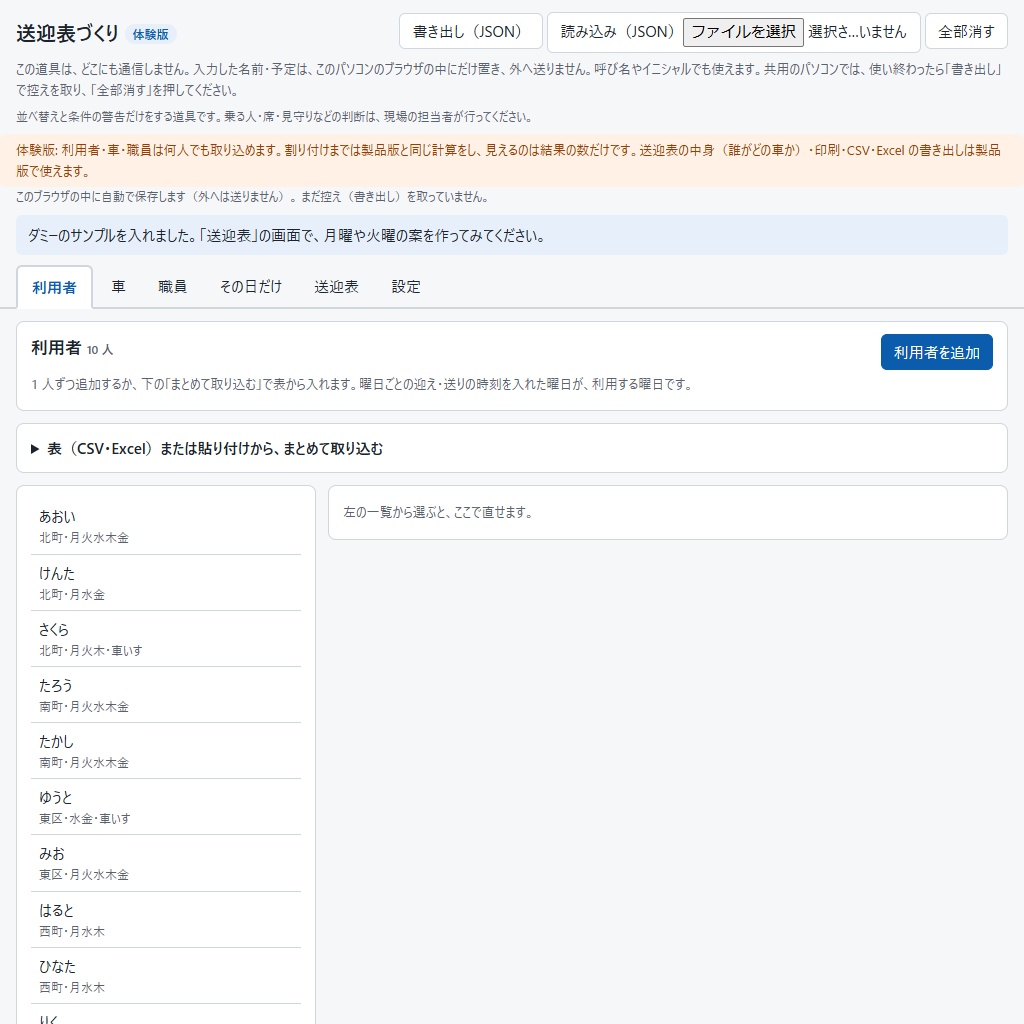Click the ファイルを選択 file chooser button
This screenshot has height=1024, width=1024.
point(743,32)
